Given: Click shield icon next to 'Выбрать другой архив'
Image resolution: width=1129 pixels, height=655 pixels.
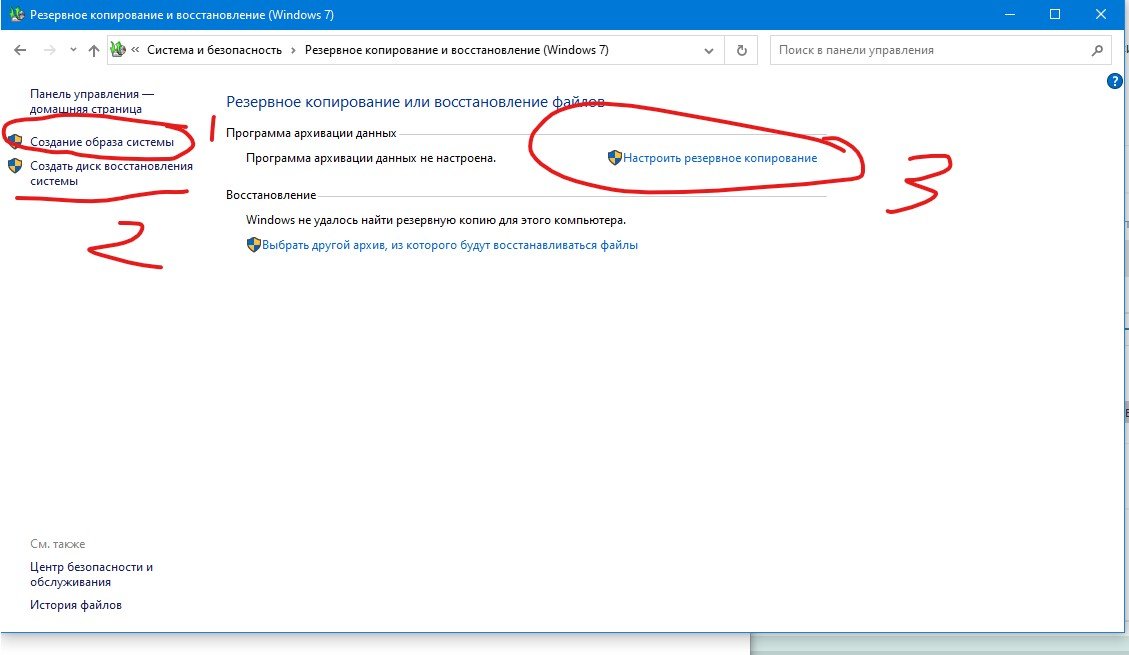Looking at the screenshot, I should pos(253,245).
